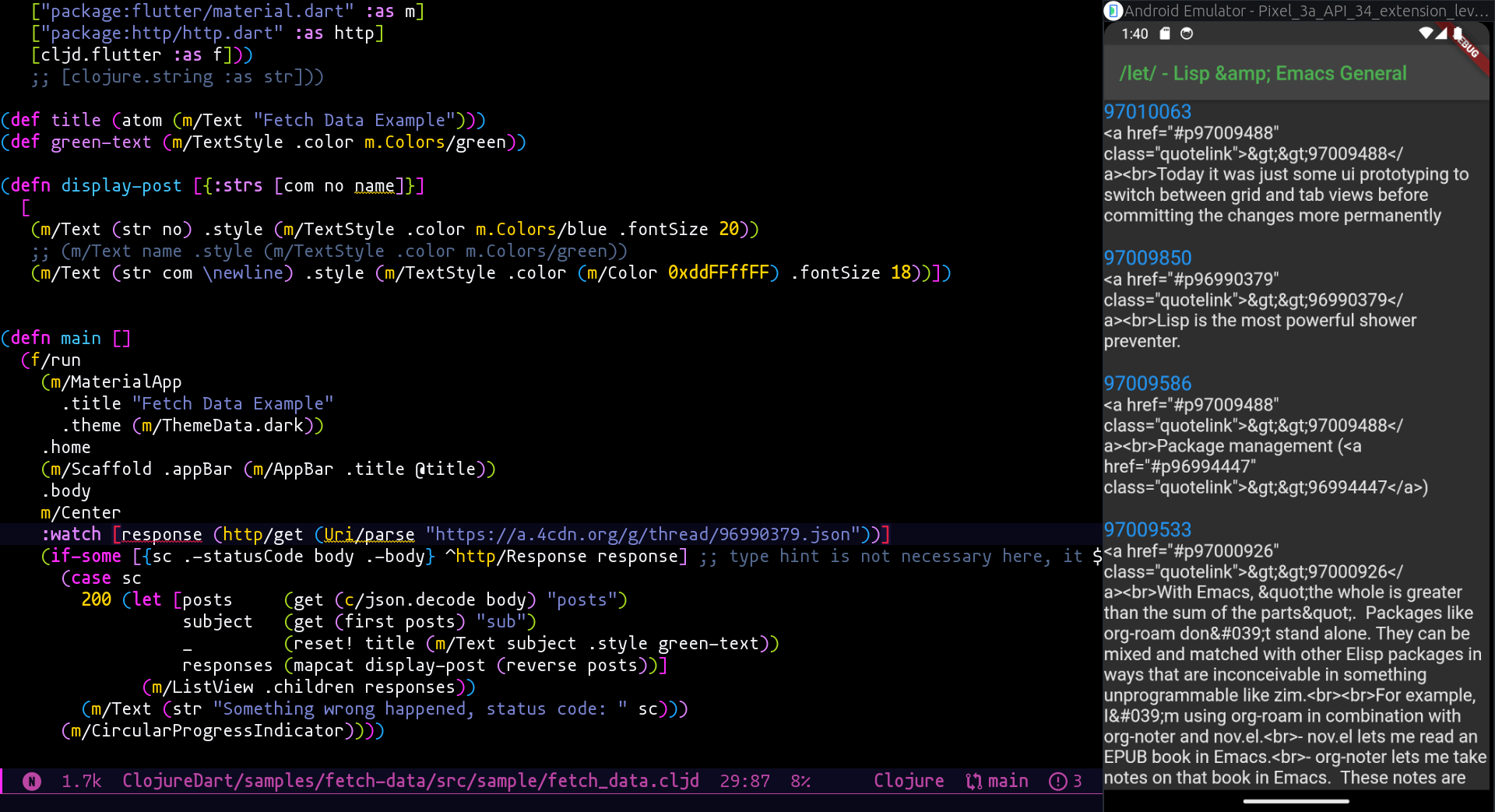Tap post number 97009850
Image resolution: width=1495 pixels, height=812 pixels.
click(1147, 258)
